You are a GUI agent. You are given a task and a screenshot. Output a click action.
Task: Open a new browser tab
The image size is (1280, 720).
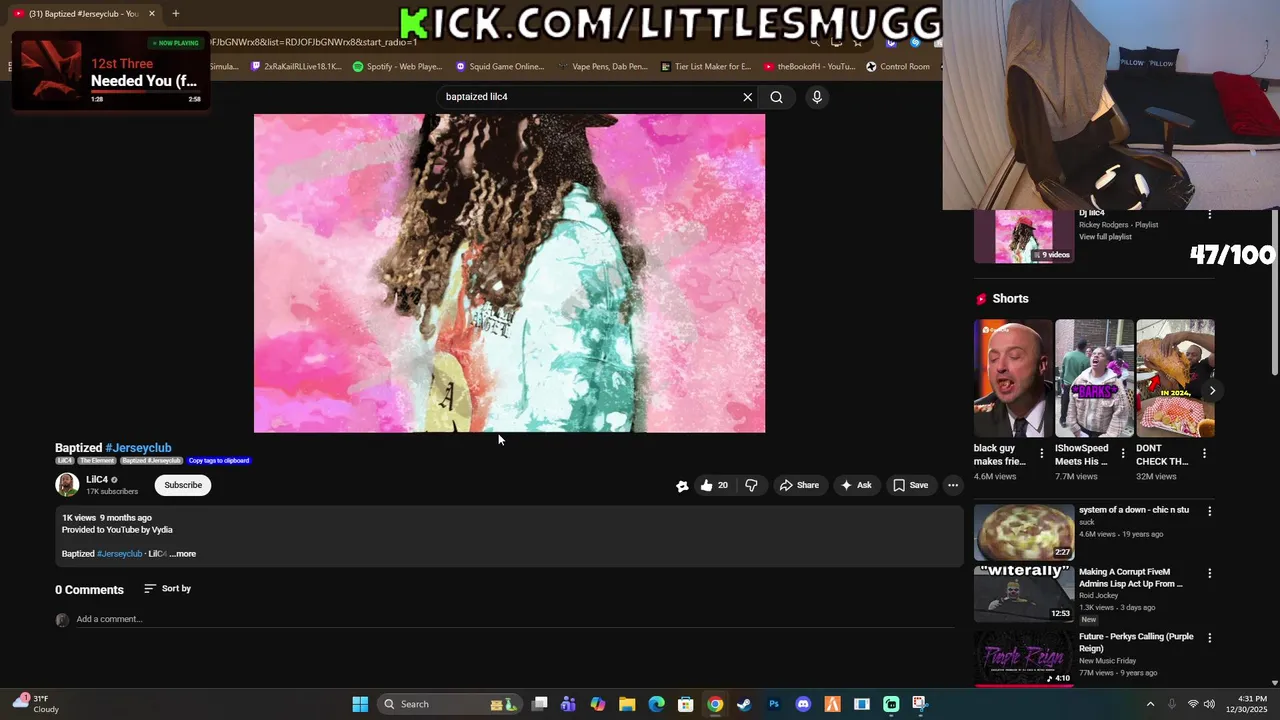(175, 14)
